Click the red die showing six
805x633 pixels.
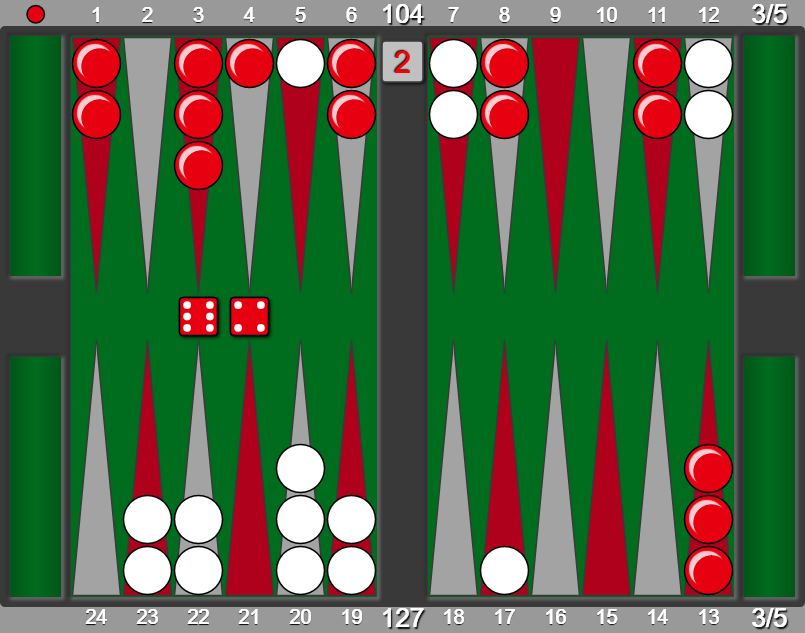point(199,316)
